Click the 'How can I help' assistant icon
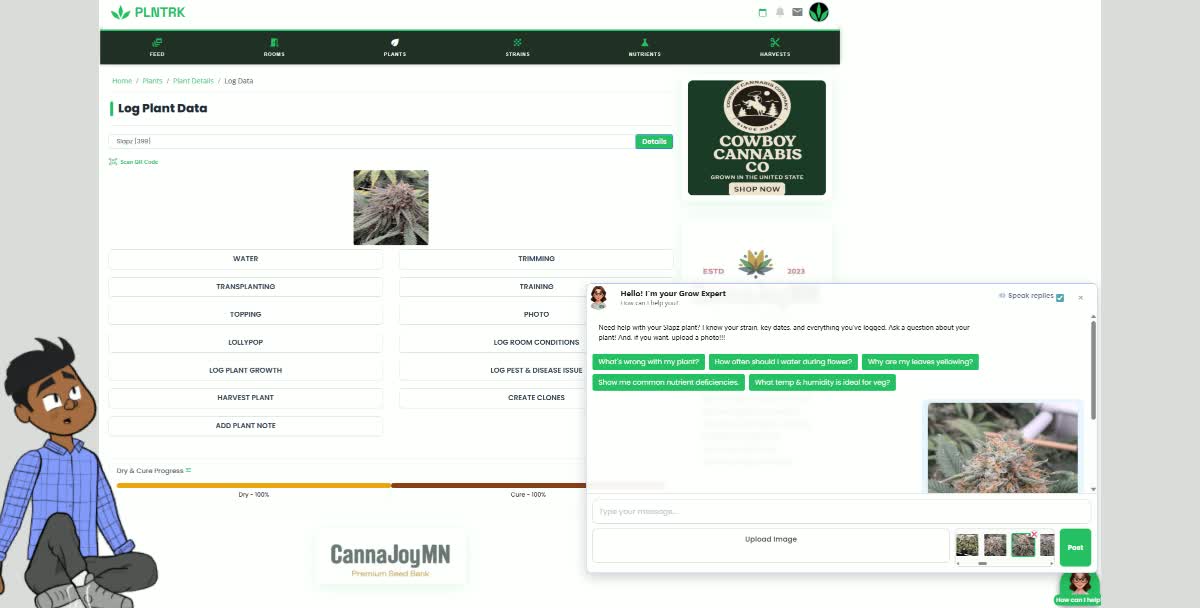This screenshot has width=1200, height=608. 1078,585
